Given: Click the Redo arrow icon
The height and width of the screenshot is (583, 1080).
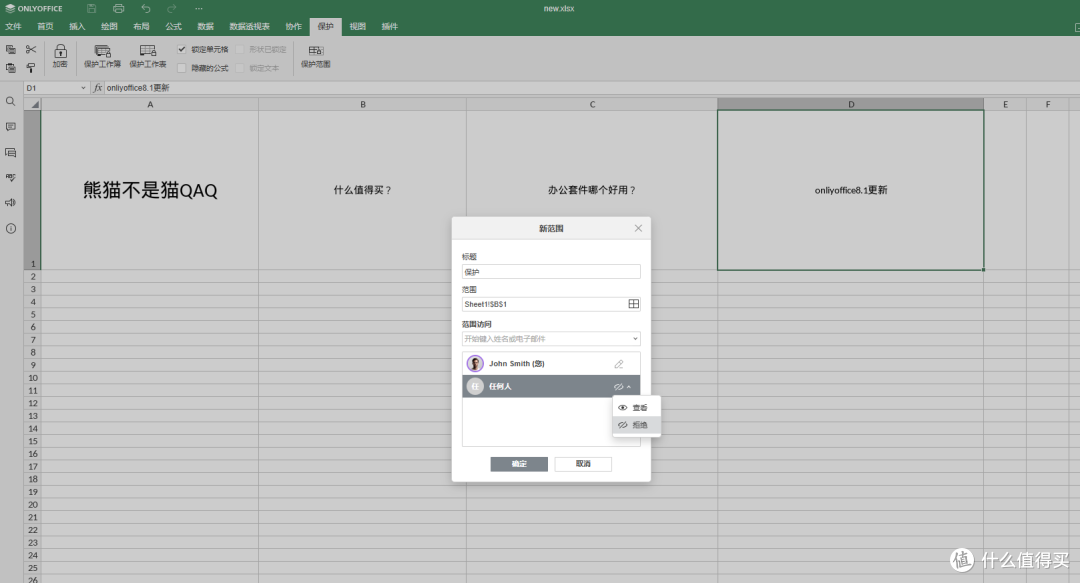Looking at the screenshot, I should pos(172,8).
